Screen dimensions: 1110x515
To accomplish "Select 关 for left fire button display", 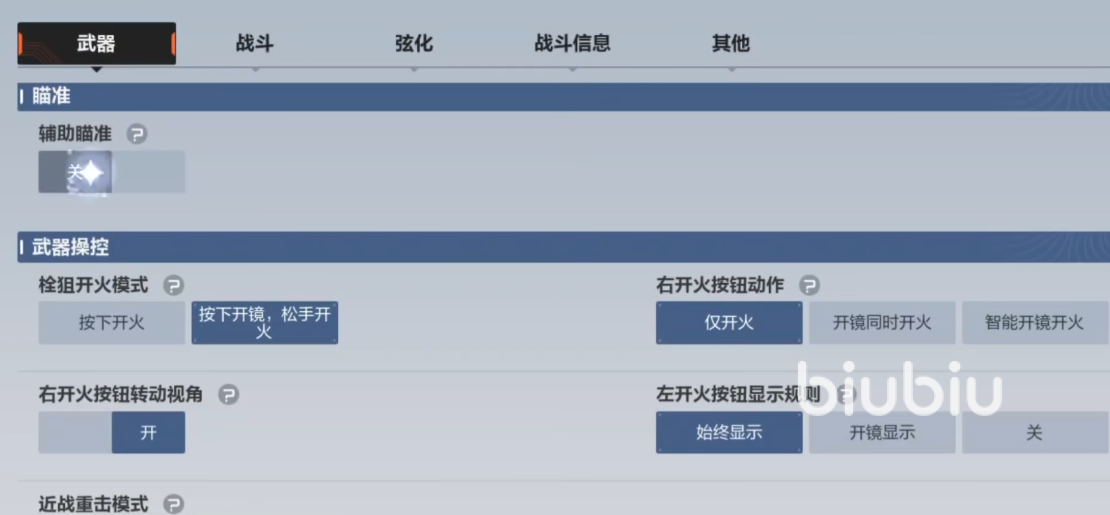I will tap(1034, 433).
